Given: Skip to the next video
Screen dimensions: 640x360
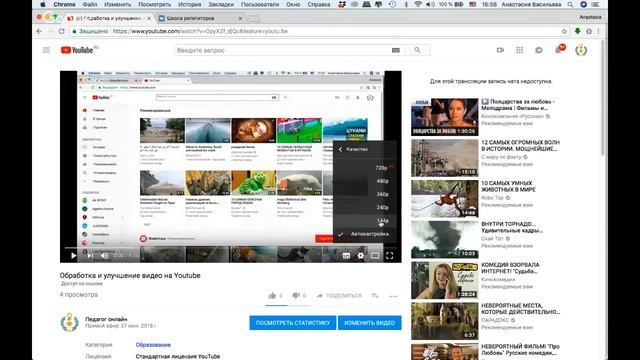Looking at the screenshot, I should [x=90, y=256].
